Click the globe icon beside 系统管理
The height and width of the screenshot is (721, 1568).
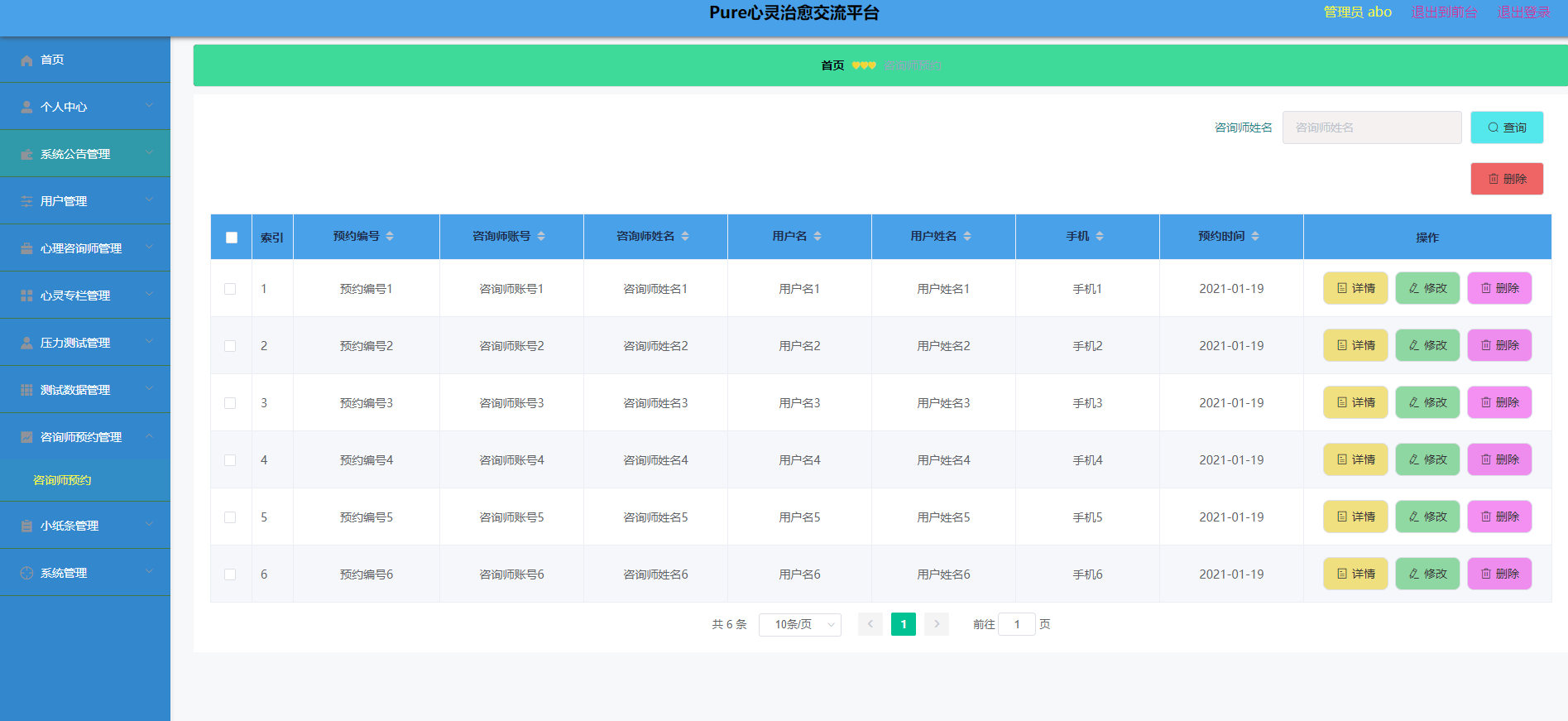click(26, 574)
